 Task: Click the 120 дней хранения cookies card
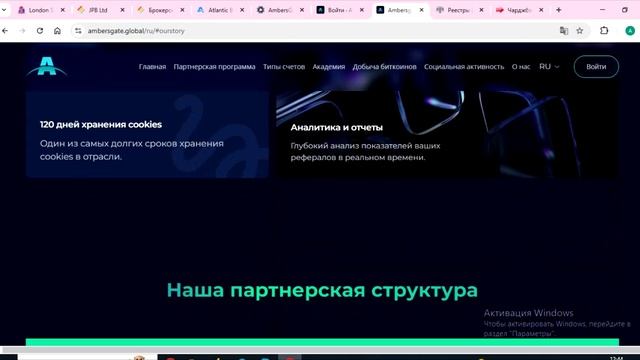[147, 134]
